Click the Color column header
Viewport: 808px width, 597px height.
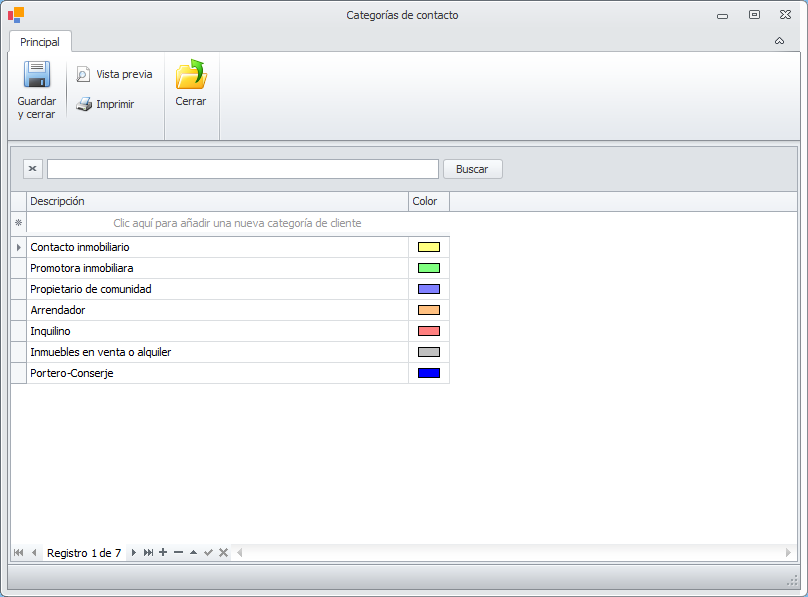point(429,201)
